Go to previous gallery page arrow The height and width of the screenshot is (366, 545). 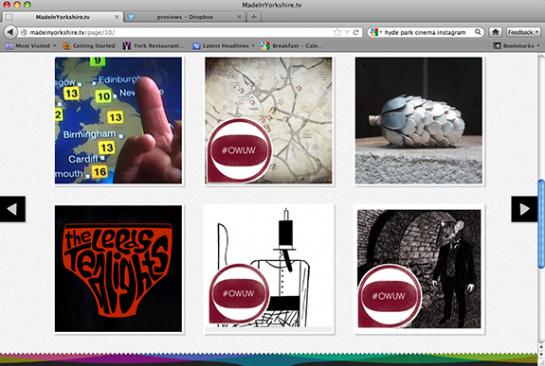pyautogui.click(x=13, y=209)
